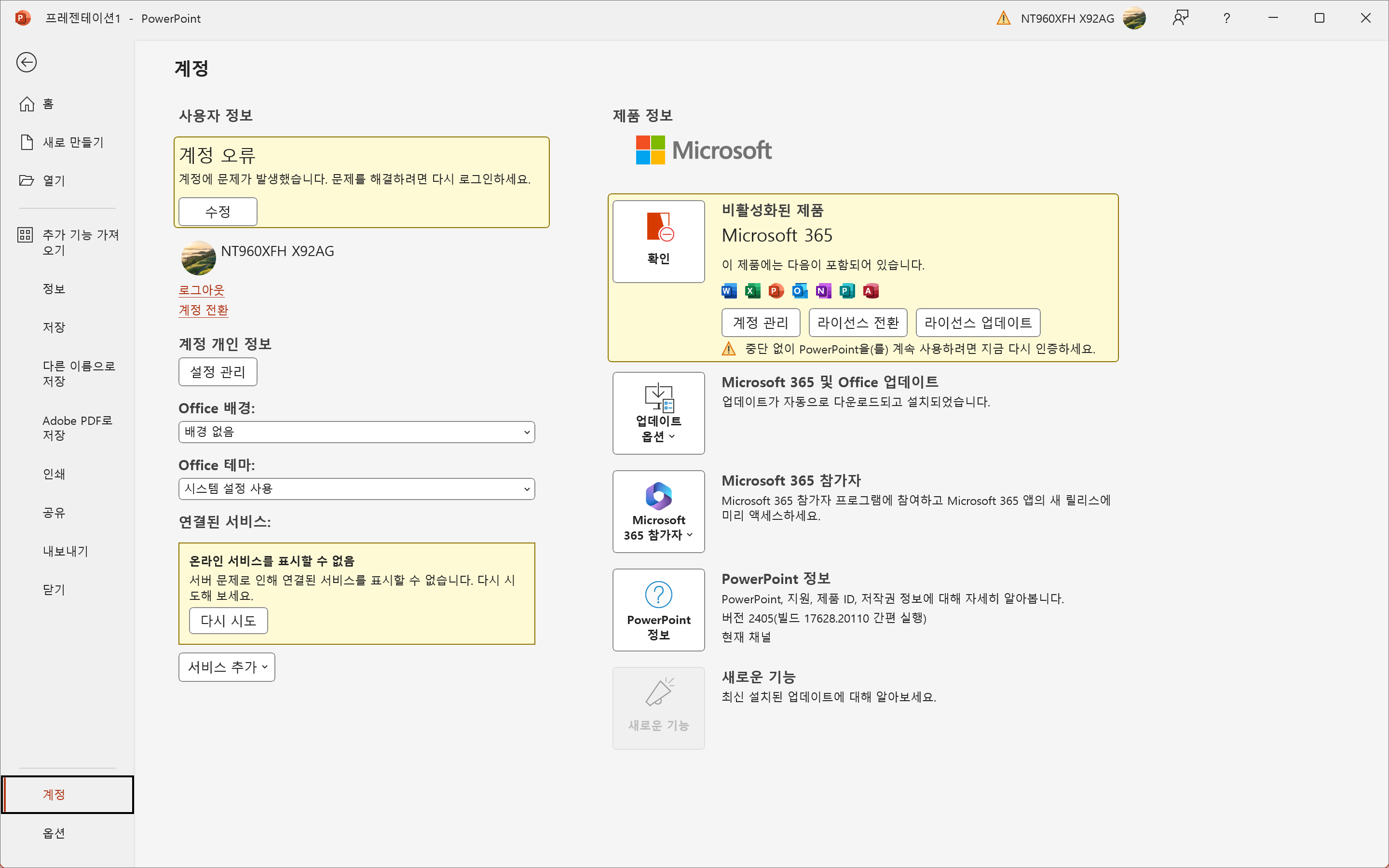This screenshot has width=1389, height=868.
Task: Click the Microsoft logo
Action: click(704, 150)
